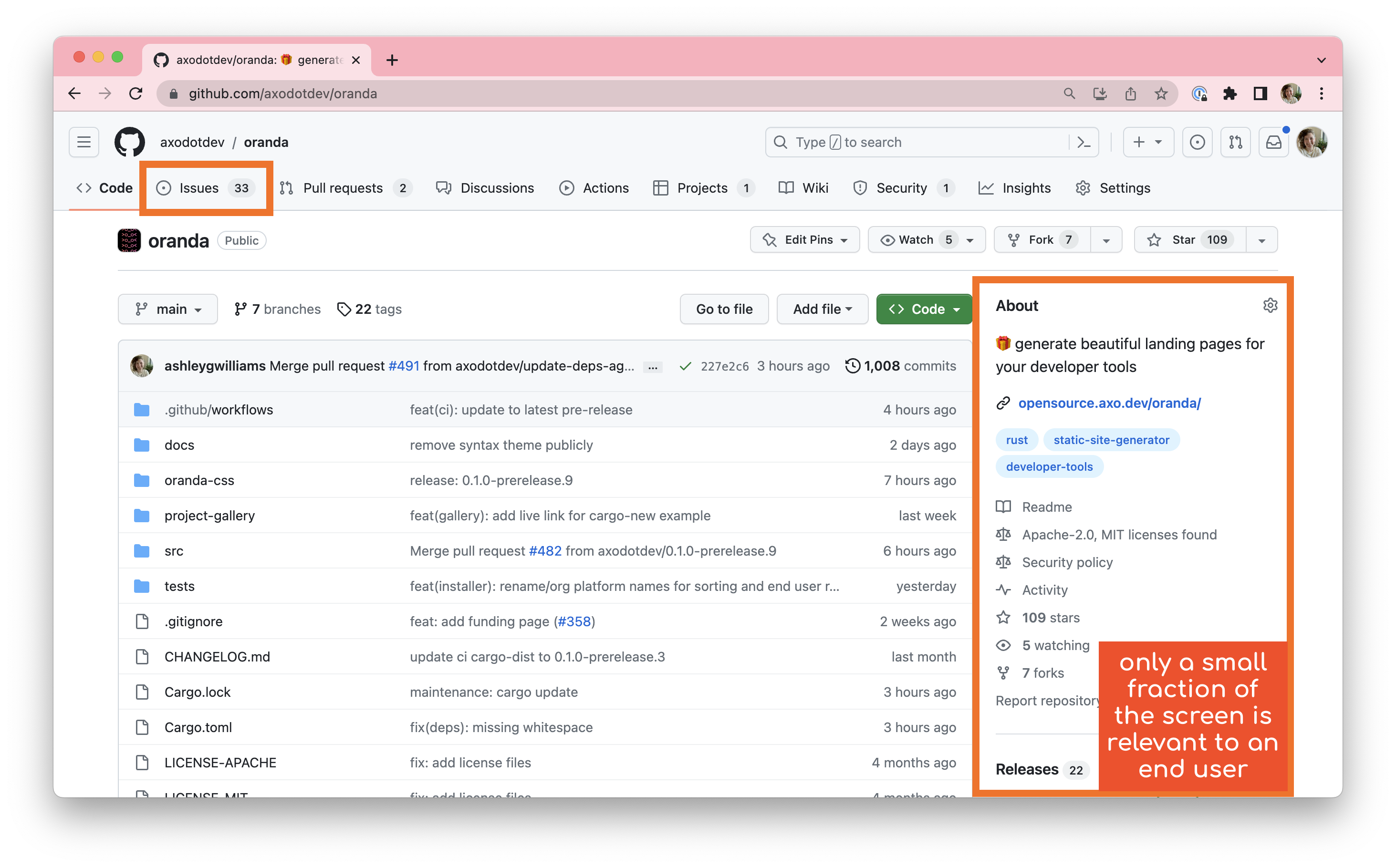Screen dimensions: 1396x868
Task: Open pull request #491 link
Action: [x=404, y=366]
